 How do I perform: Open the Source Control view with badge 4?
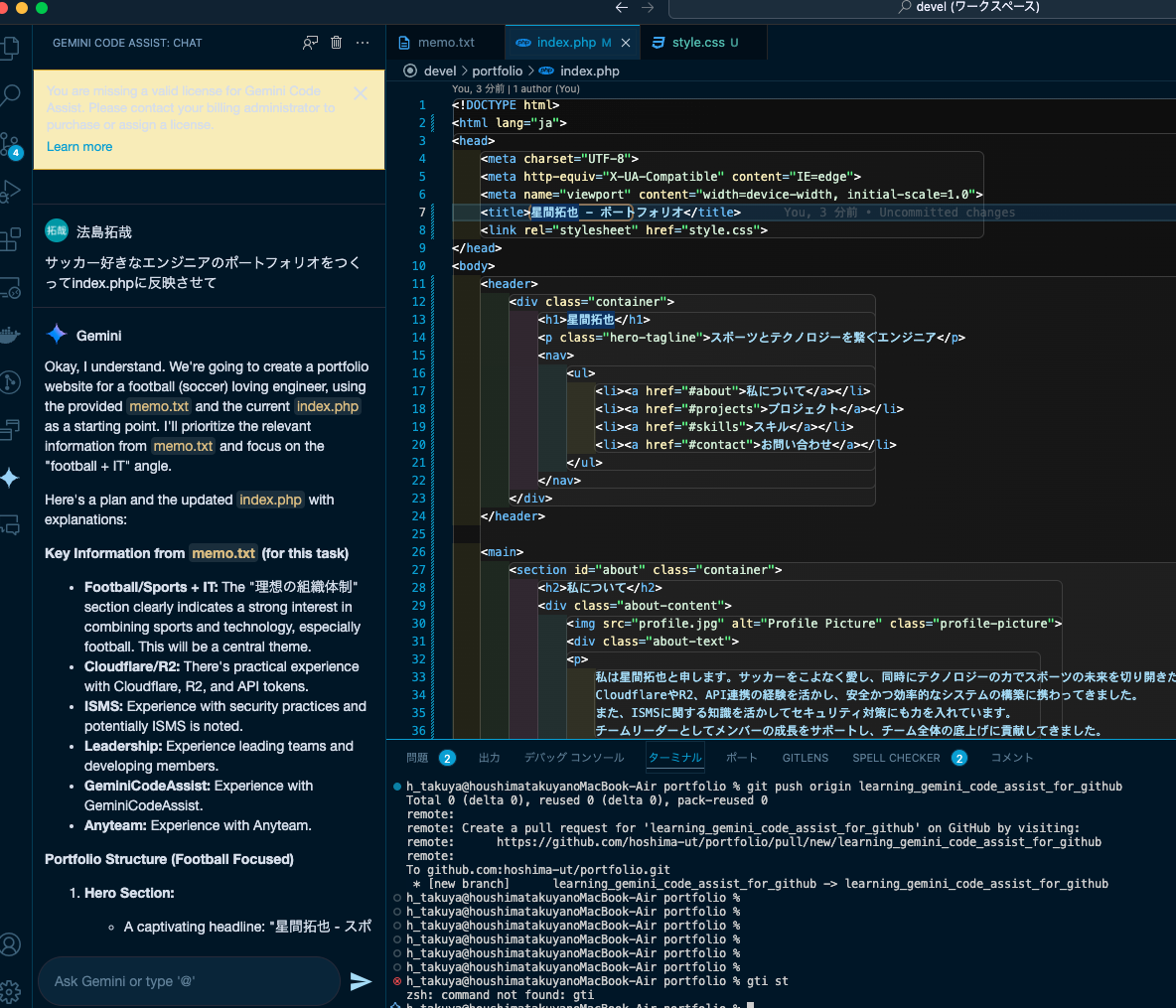[10, 144]
